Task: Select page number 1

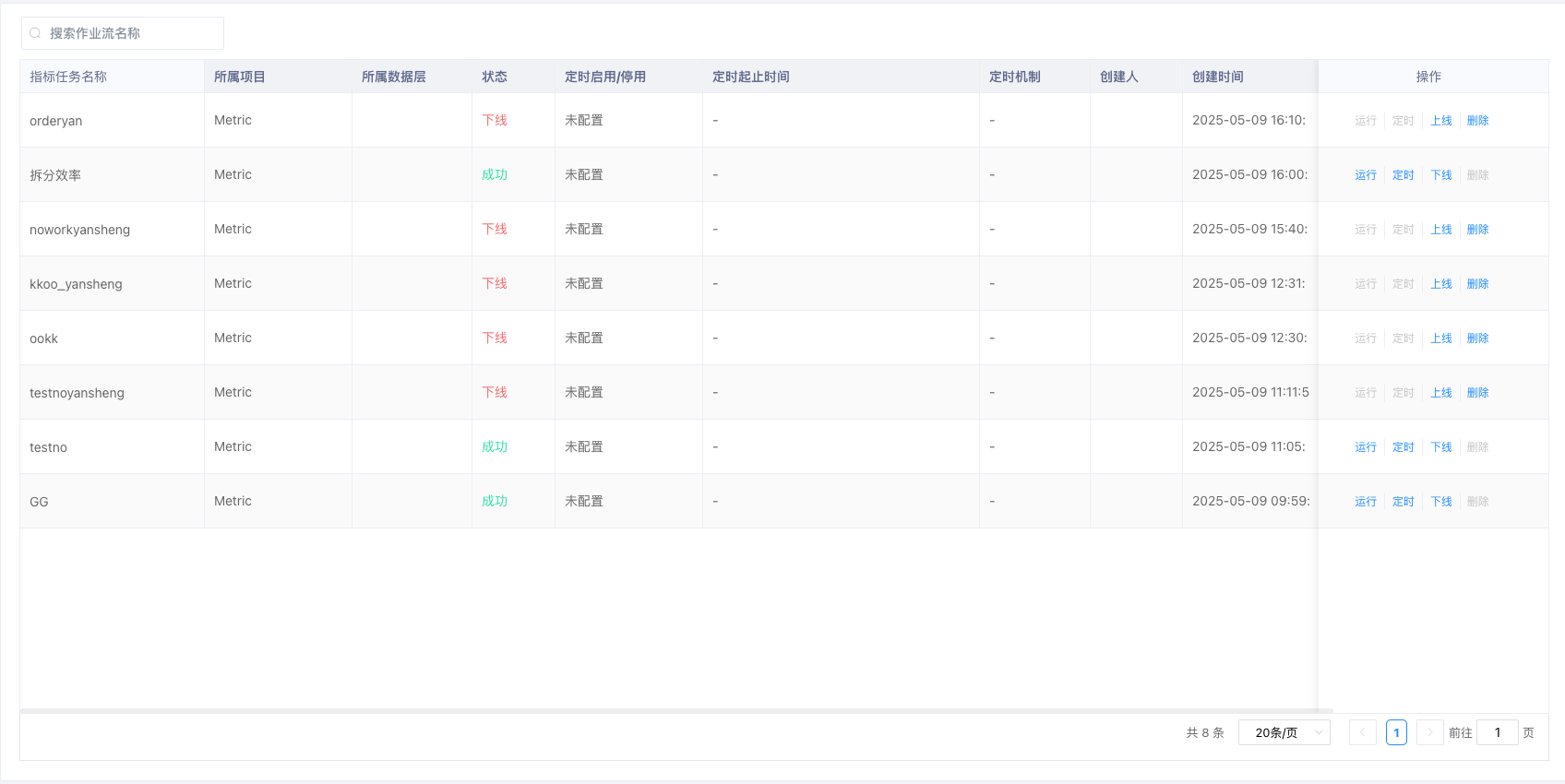Action: 1396,732
